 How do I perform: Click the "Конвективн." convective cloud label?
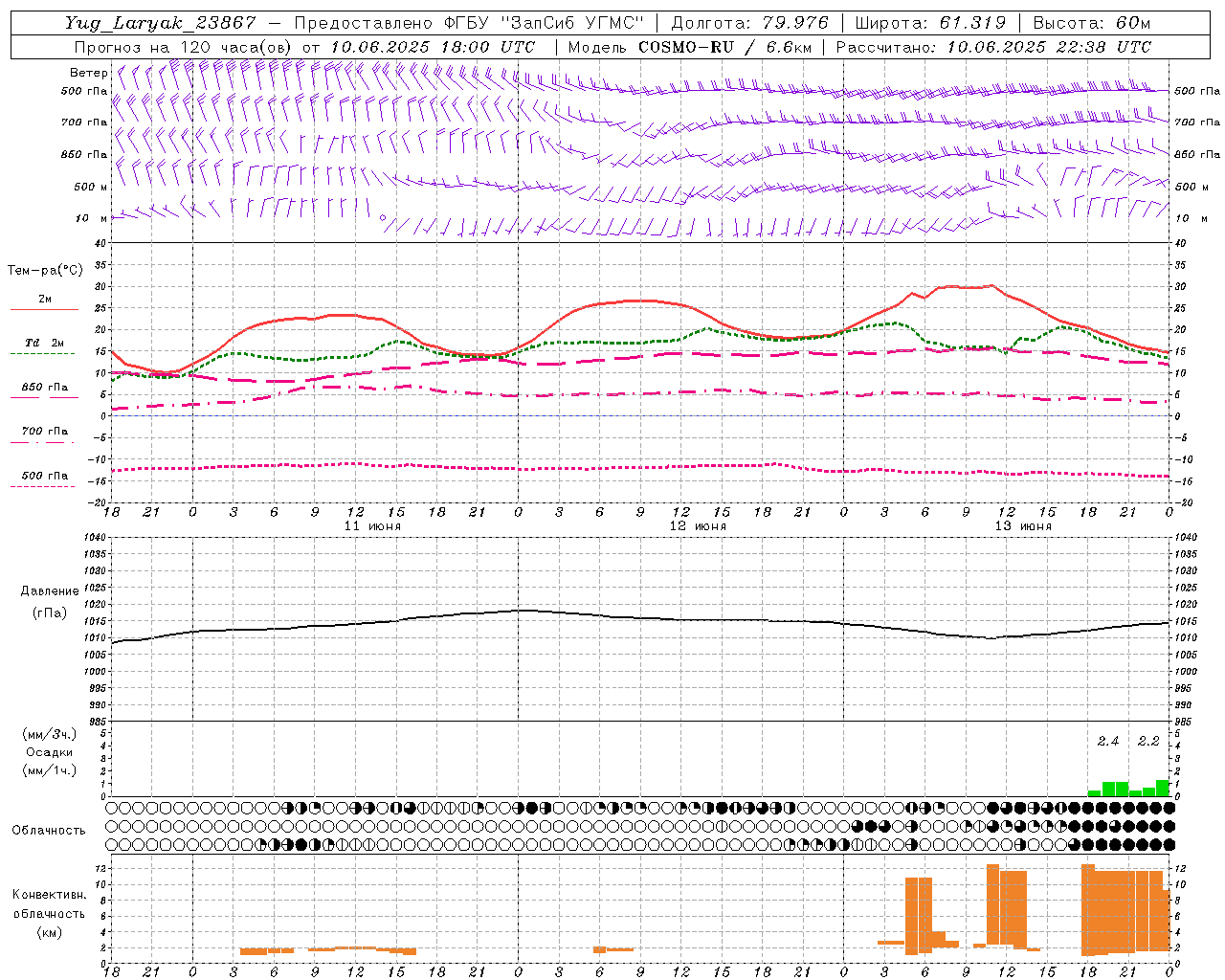49,895
